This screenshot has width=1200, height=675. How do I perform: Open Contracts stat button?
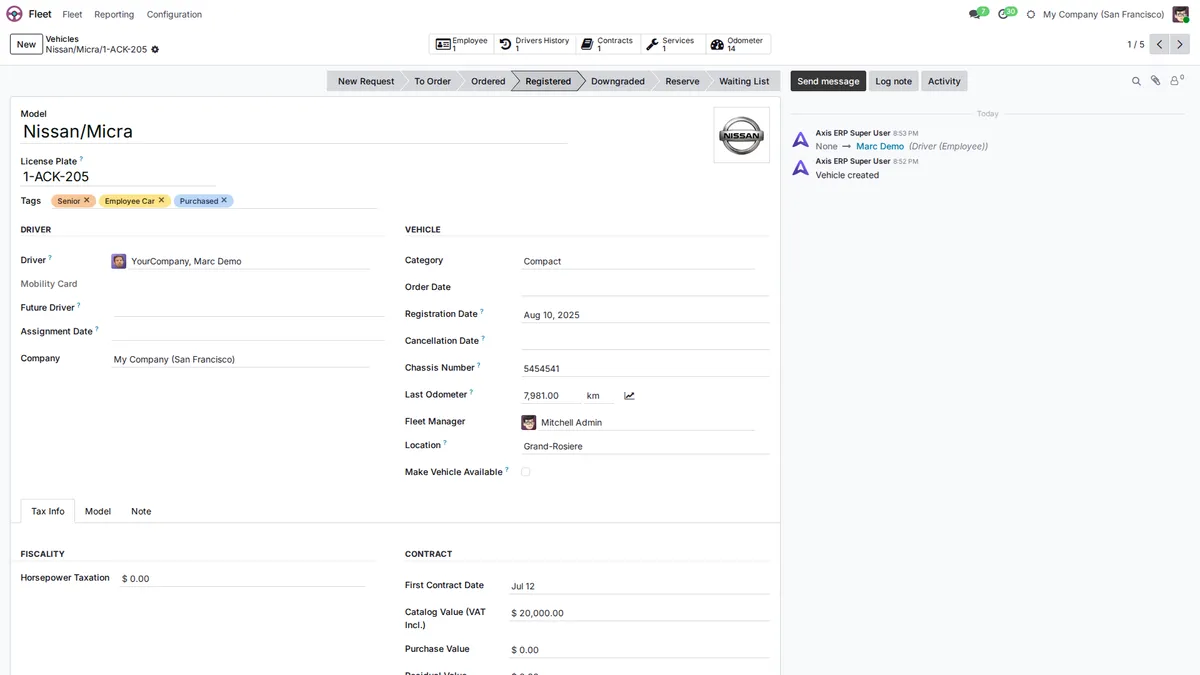608,44
